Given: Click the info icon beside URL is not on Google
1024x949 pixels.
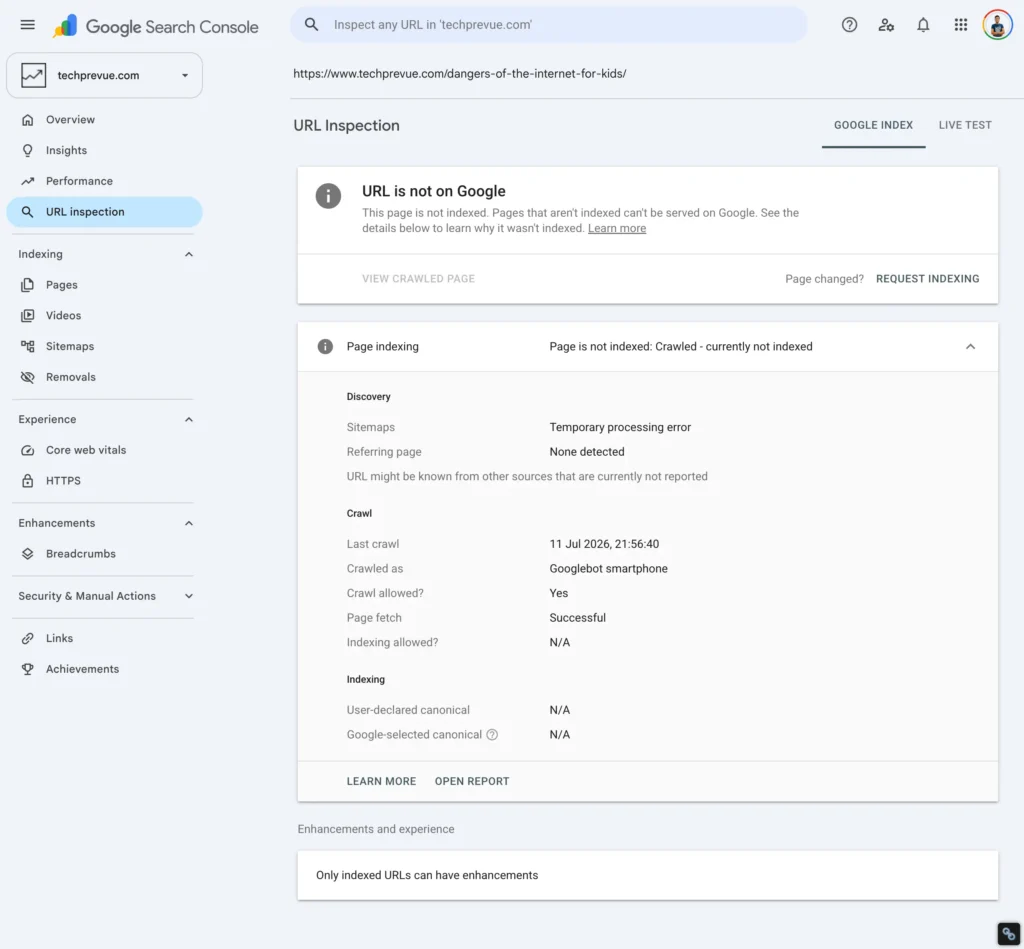Looking at the screenshot, I should [328, 196].
